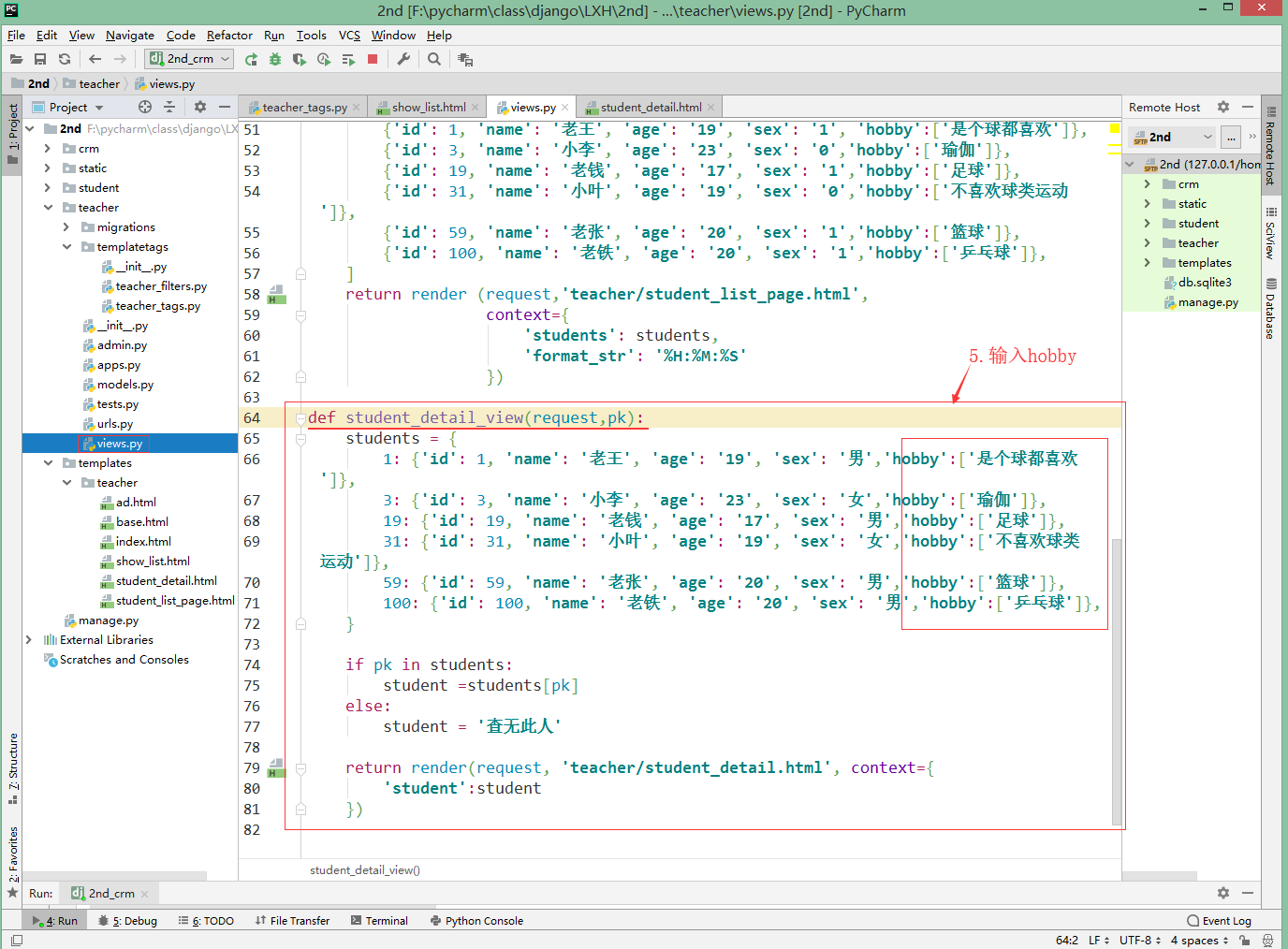Hide the Remote Host panel with minus icon
The width and height of the screenshot is (1288, 949).
click(1248, 107)
